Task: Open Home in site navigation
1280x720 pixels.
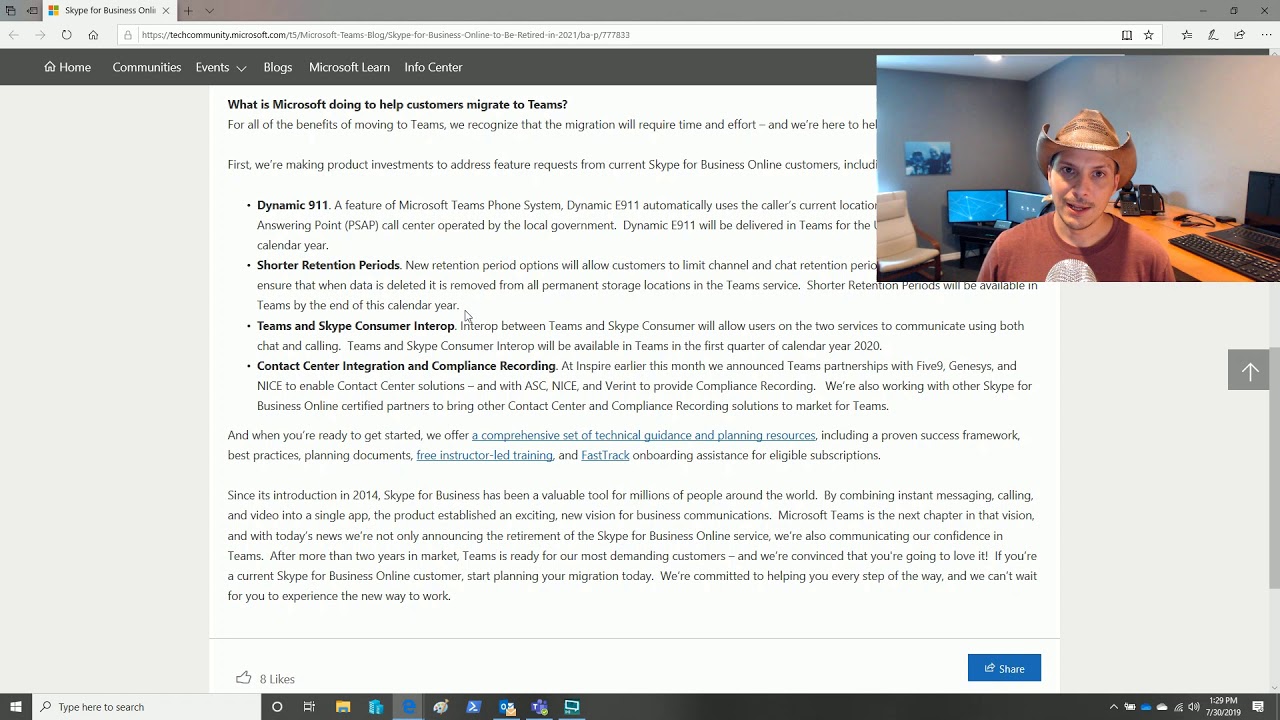Action: pos(67,67)
